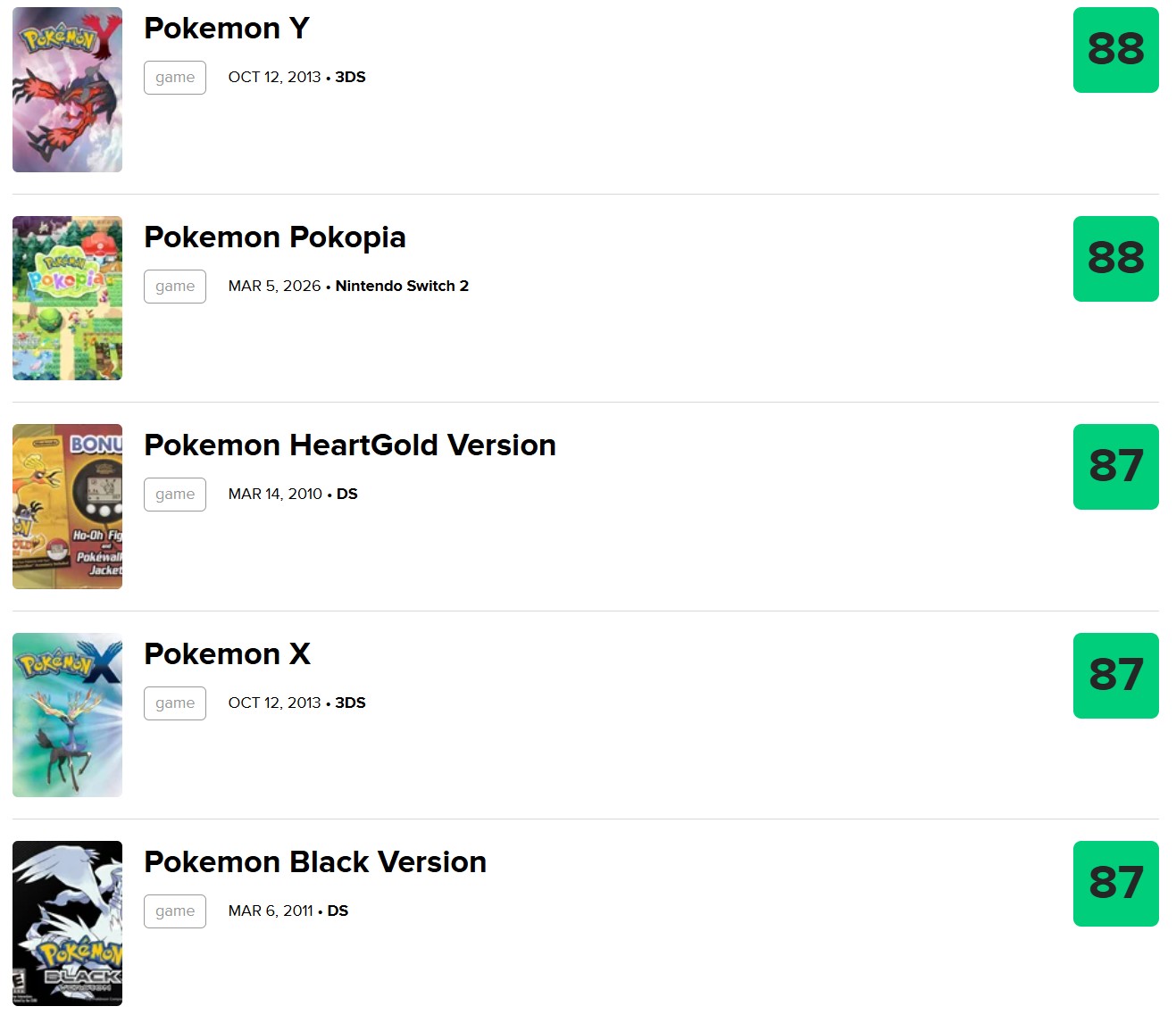The height and width of the screenshot is (1023, 1176).
Task: Click the DS platform label under Pokemon Black
Action: [x=338, y=911]
